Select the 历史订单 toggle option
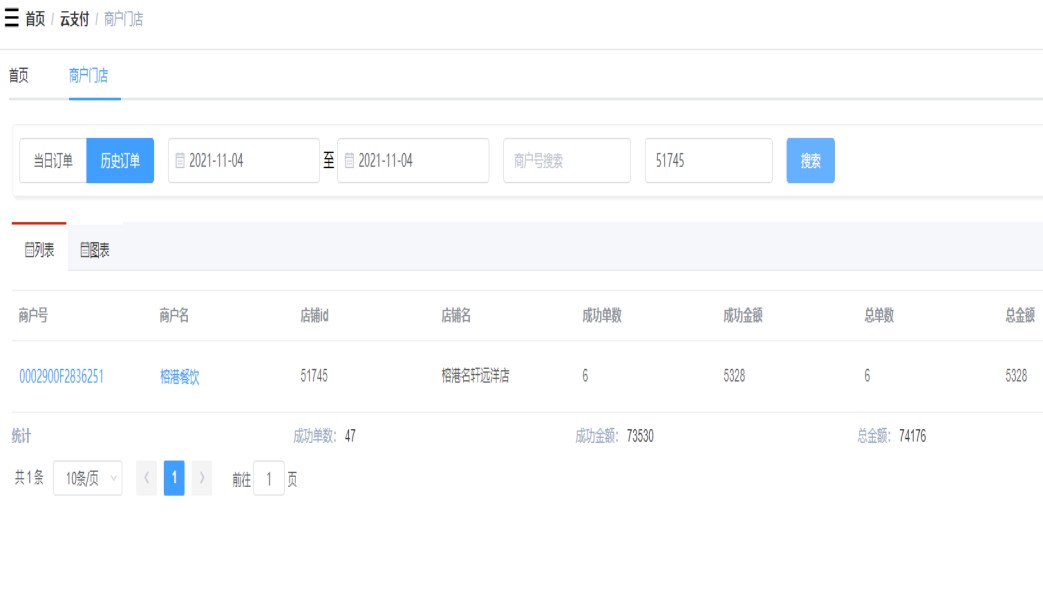The height and width of the screenshot is (605, 1043). click(x=120, y=161)
